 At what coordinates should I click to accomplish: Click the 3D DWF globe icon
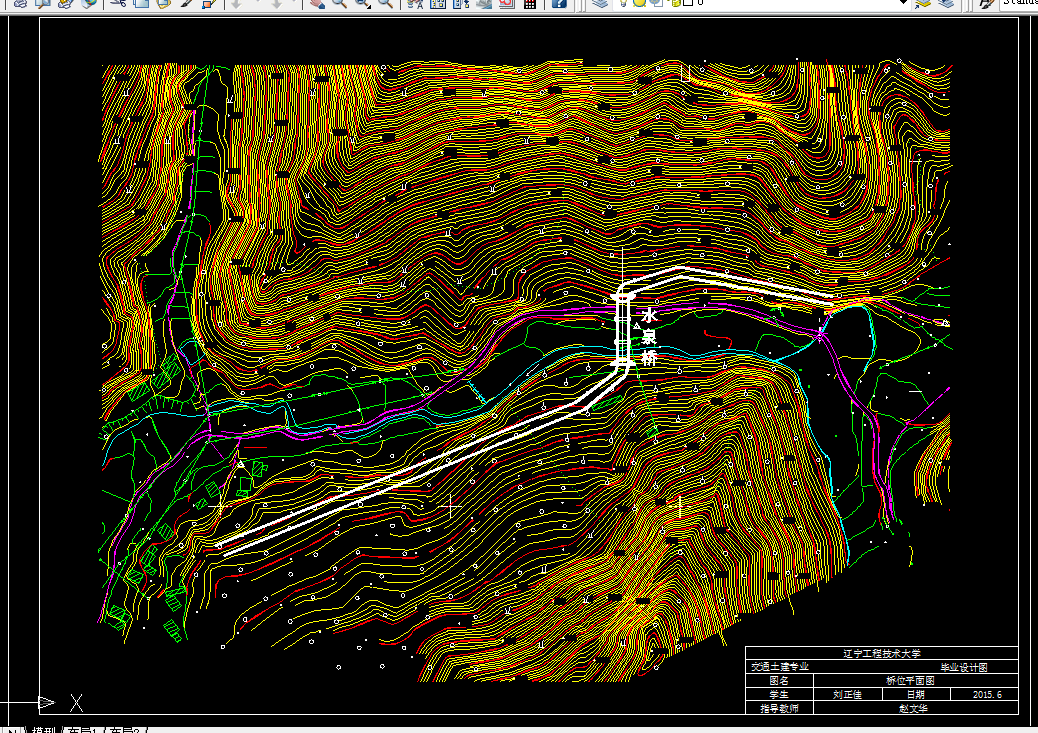(89, 3)
